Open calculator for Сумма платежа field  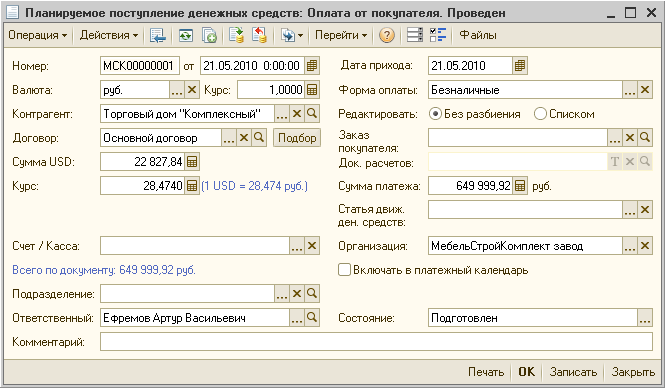pos(520,186)
